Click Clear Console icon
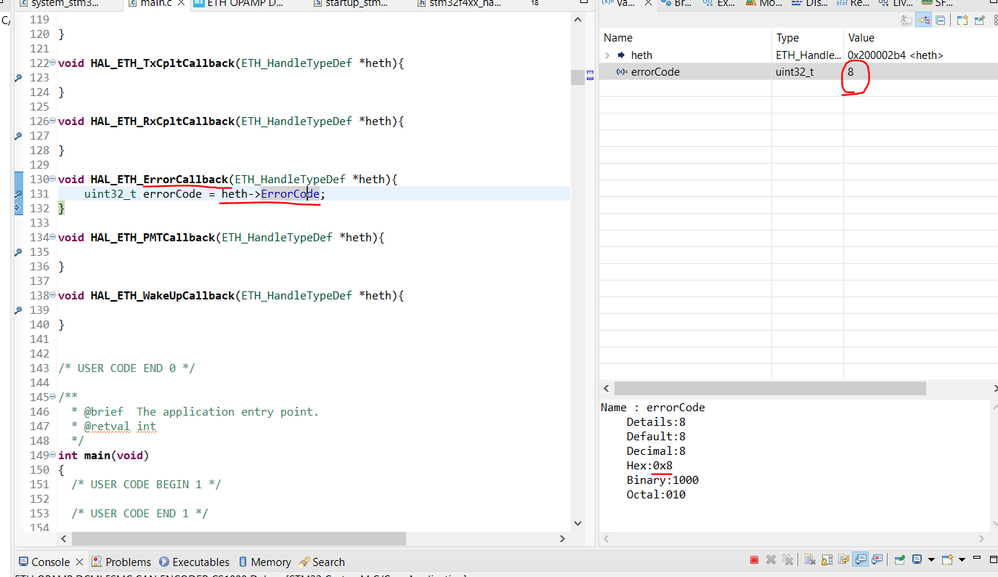This screenshot has width=998, height=577. [810, 560]
